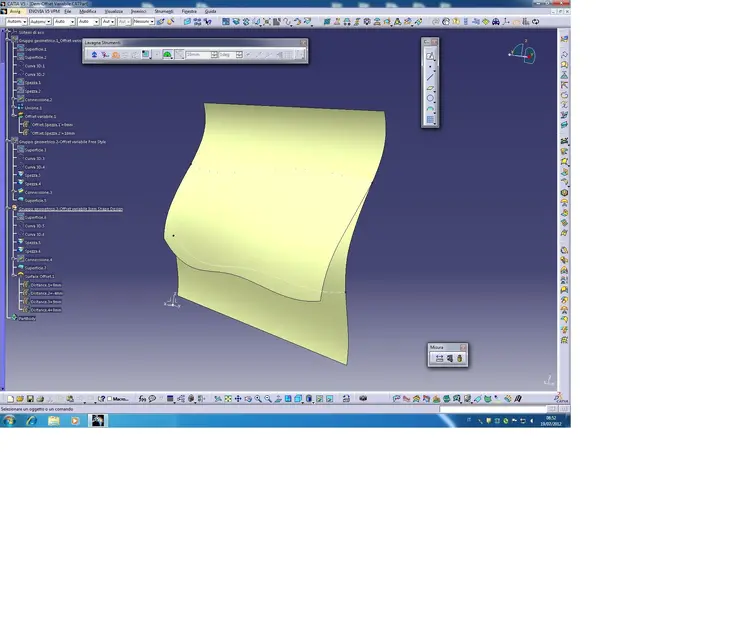Select the Superficie.1 surface icon in tree
732x640 pixels.
click(19, 49)
